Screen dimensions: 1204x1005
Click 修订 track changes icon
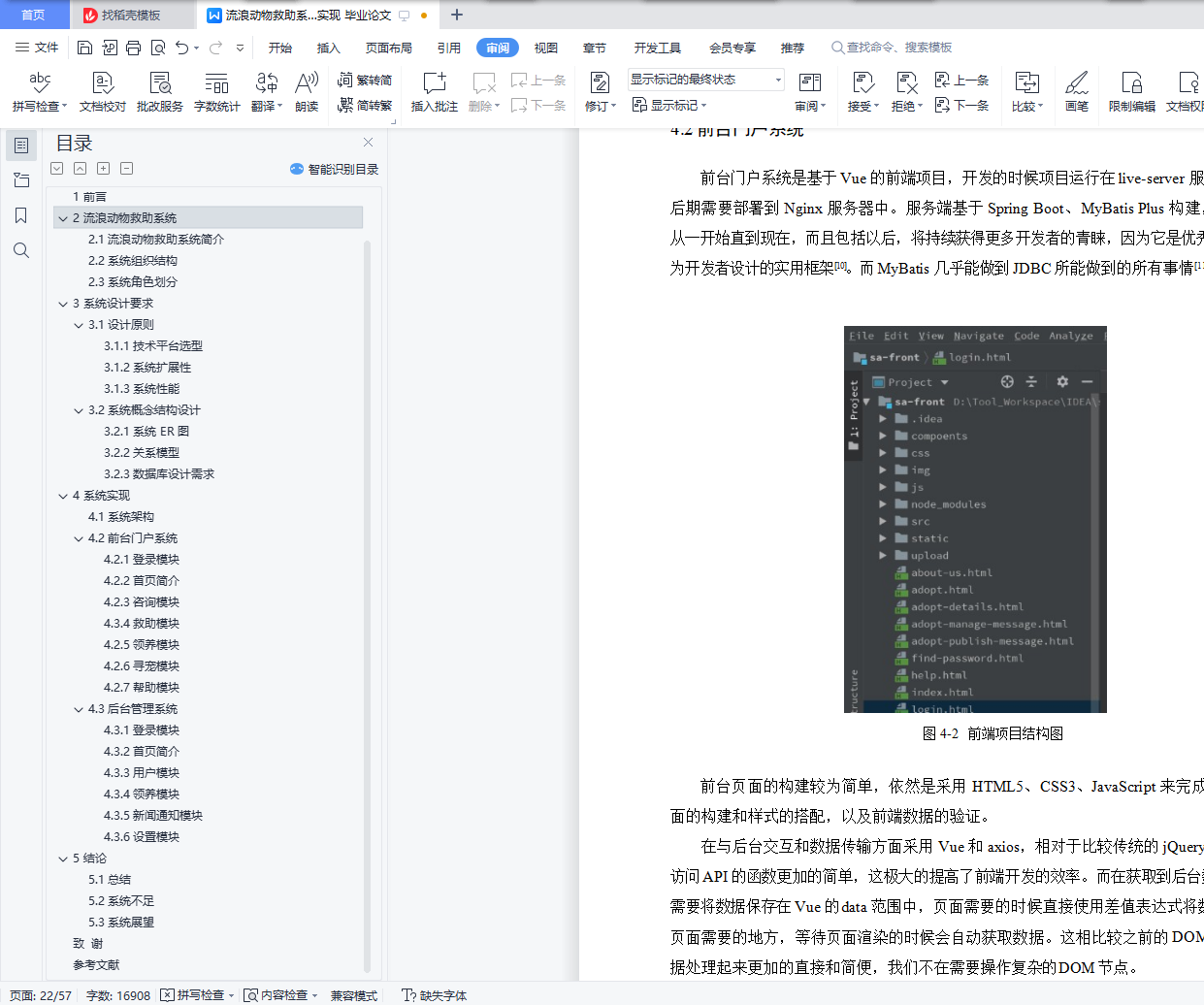point(601,92)
